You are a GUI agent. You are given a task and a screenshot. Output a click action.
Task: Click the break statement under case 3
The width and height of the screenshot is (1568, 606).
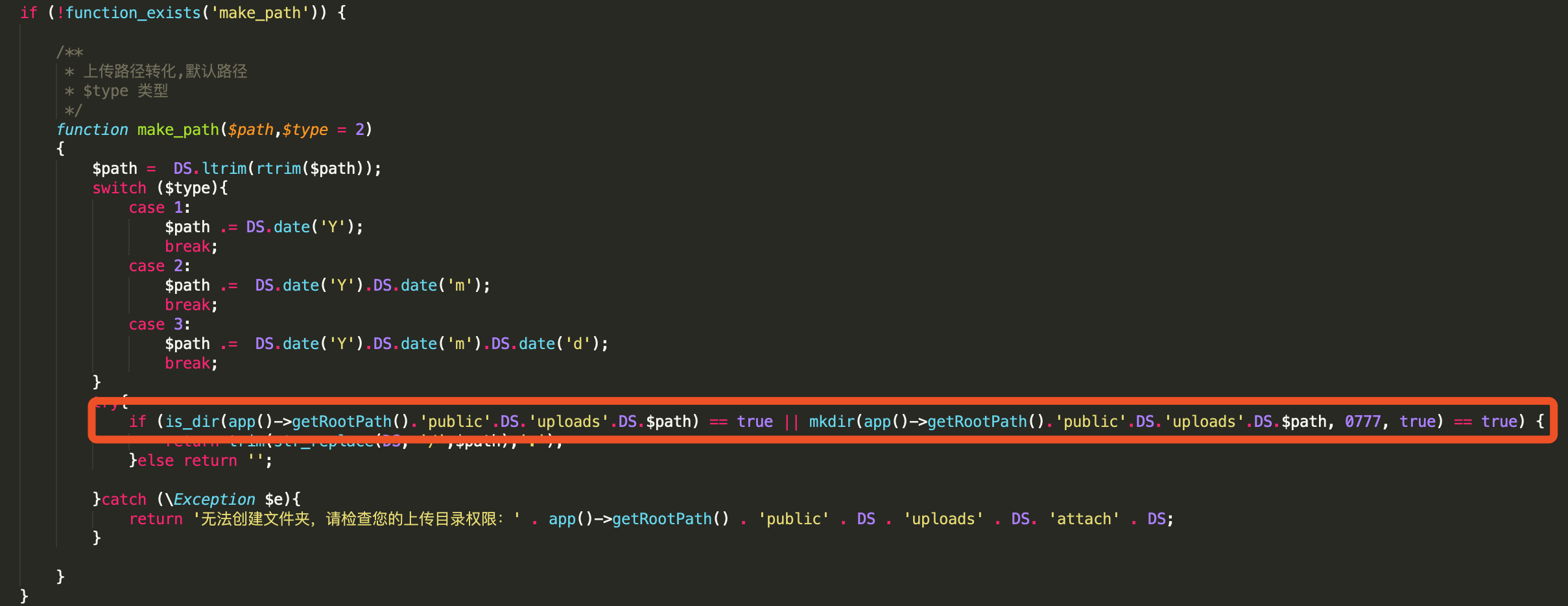pyautogui.click(x=187, y=363)
